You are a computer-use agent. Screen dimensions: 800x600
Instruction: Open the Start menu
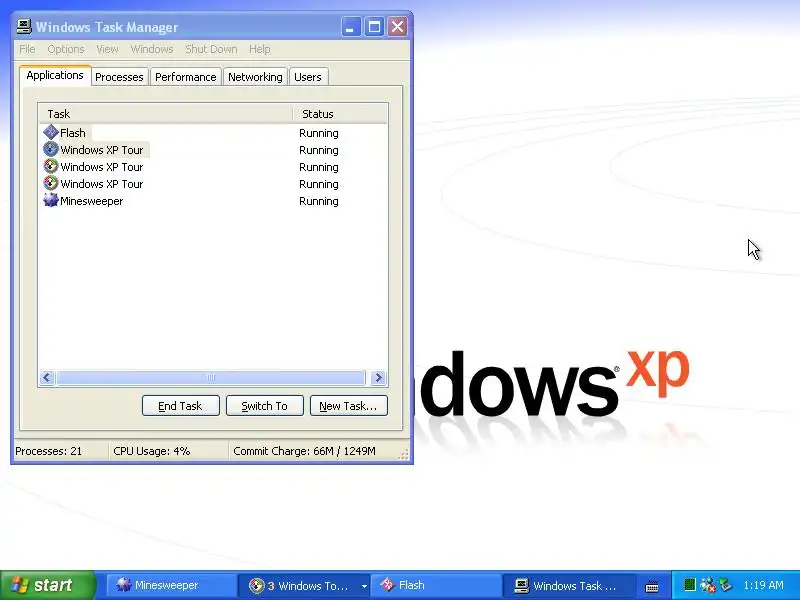pyautogui.click(x=47, y=585)
